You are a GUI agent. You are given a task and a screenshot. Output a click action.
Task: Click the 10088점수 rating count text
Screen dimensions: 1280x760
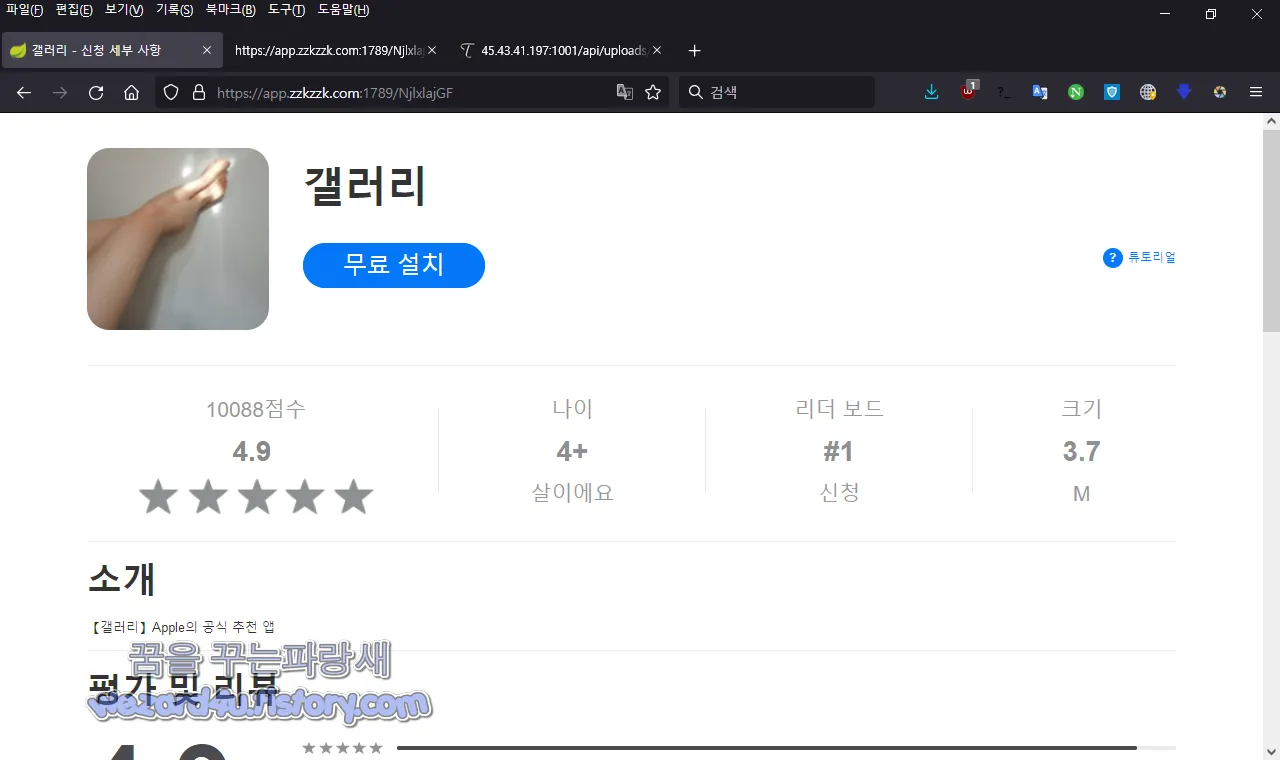[256, 409]
